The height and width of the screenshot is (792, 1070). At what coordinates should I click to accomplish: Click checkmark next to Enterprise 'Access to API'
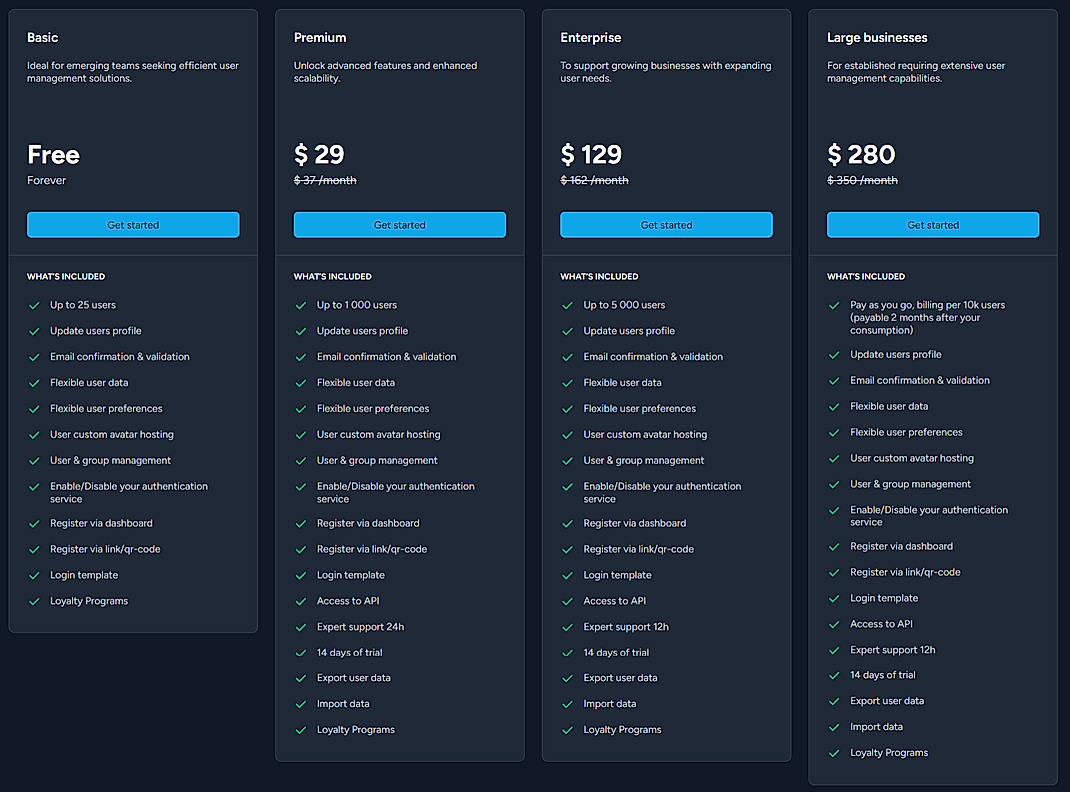567,602
